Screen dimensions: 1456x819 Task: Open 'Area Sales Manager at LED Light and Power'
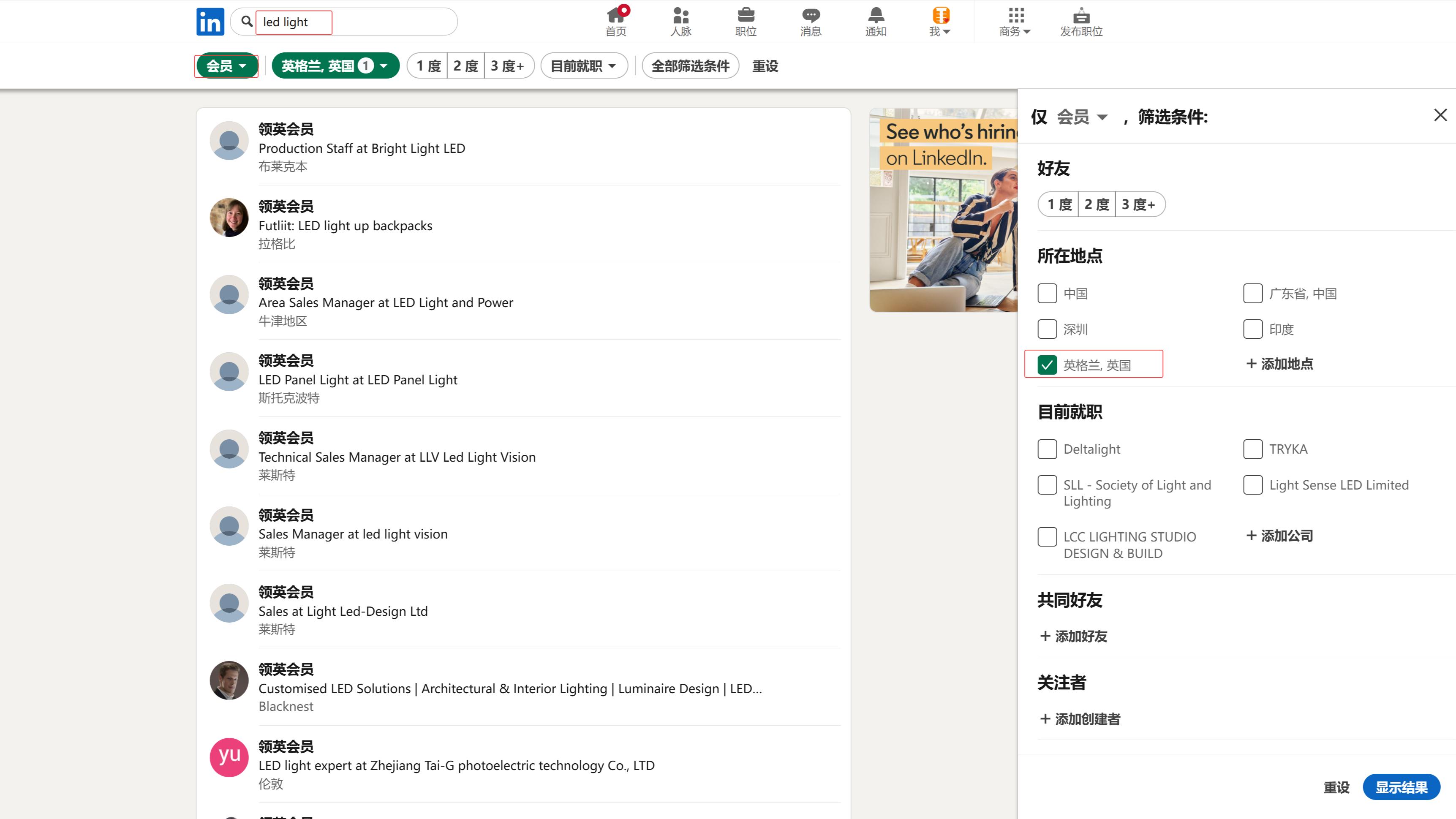click(x=386, y=303)
